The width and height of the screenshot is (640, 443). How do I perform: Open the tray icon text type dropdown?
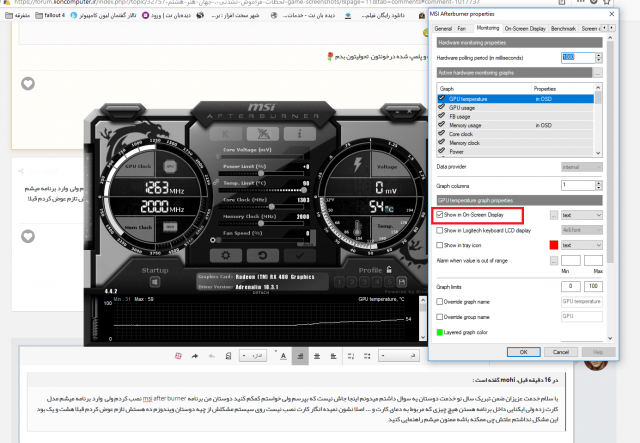[x=581, y=245]
